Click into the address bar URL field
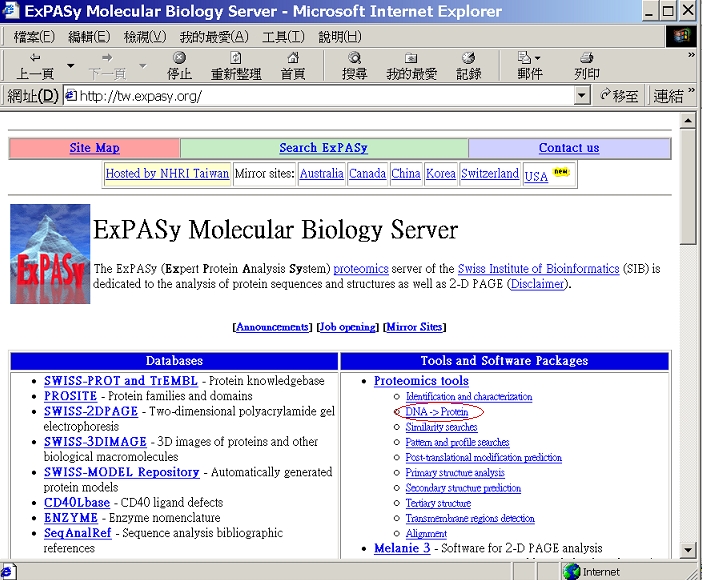Image resolution: width=702 pixels, height=580 pixels. point(320,96)
